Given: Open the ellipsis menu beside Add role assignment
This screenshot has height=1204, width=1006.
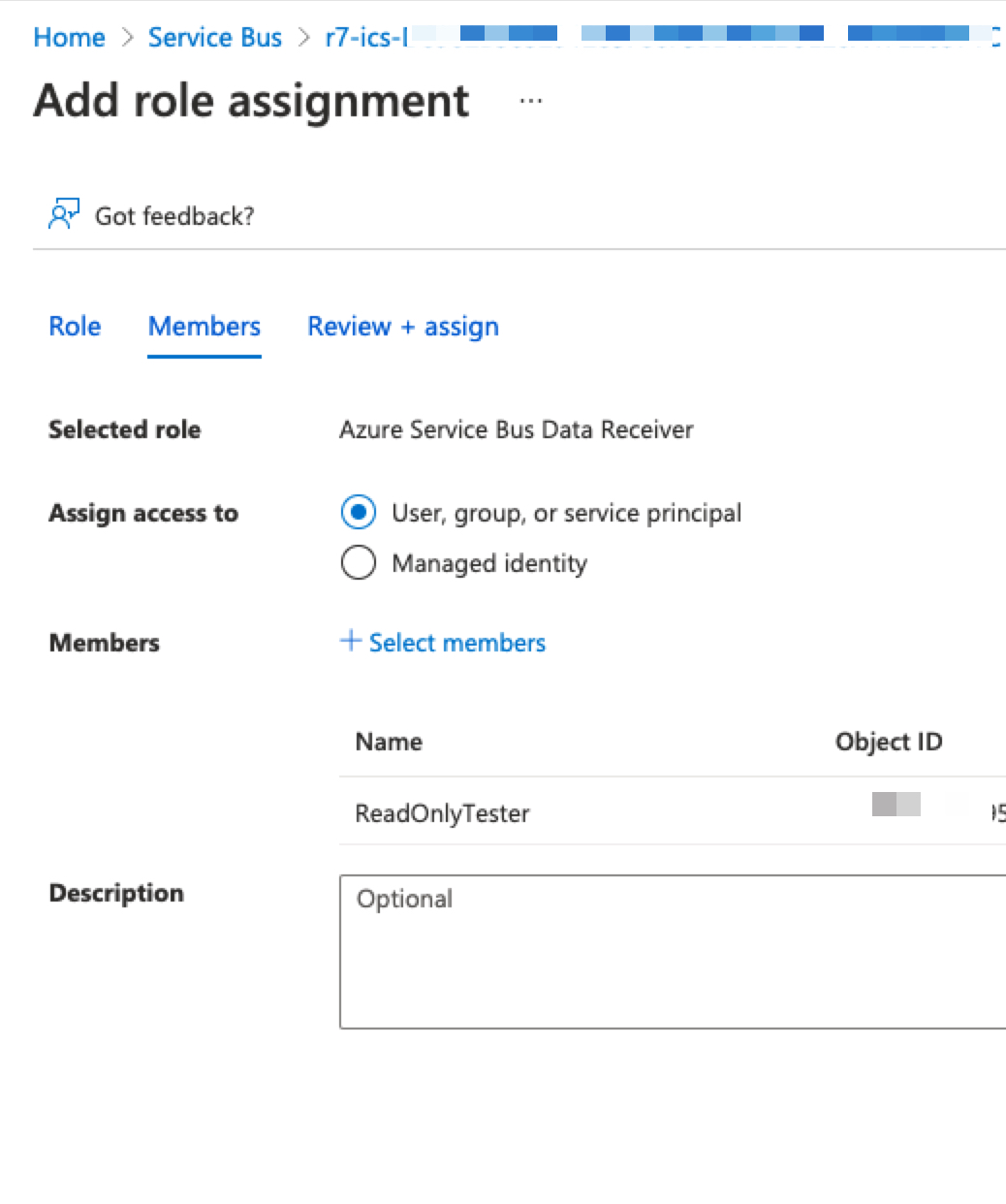Looking at the screenshot, I should pos(530,101).
